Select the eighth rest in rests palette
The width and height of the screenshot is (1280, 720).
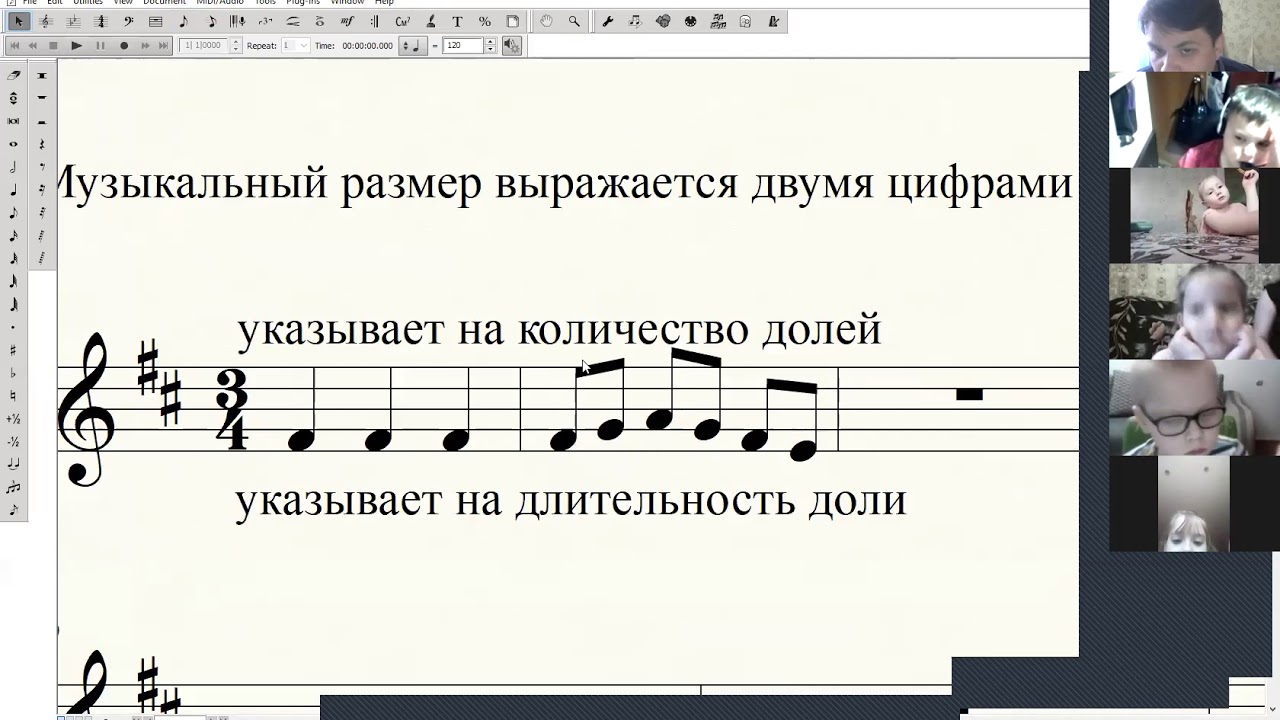tap(42, 166)
